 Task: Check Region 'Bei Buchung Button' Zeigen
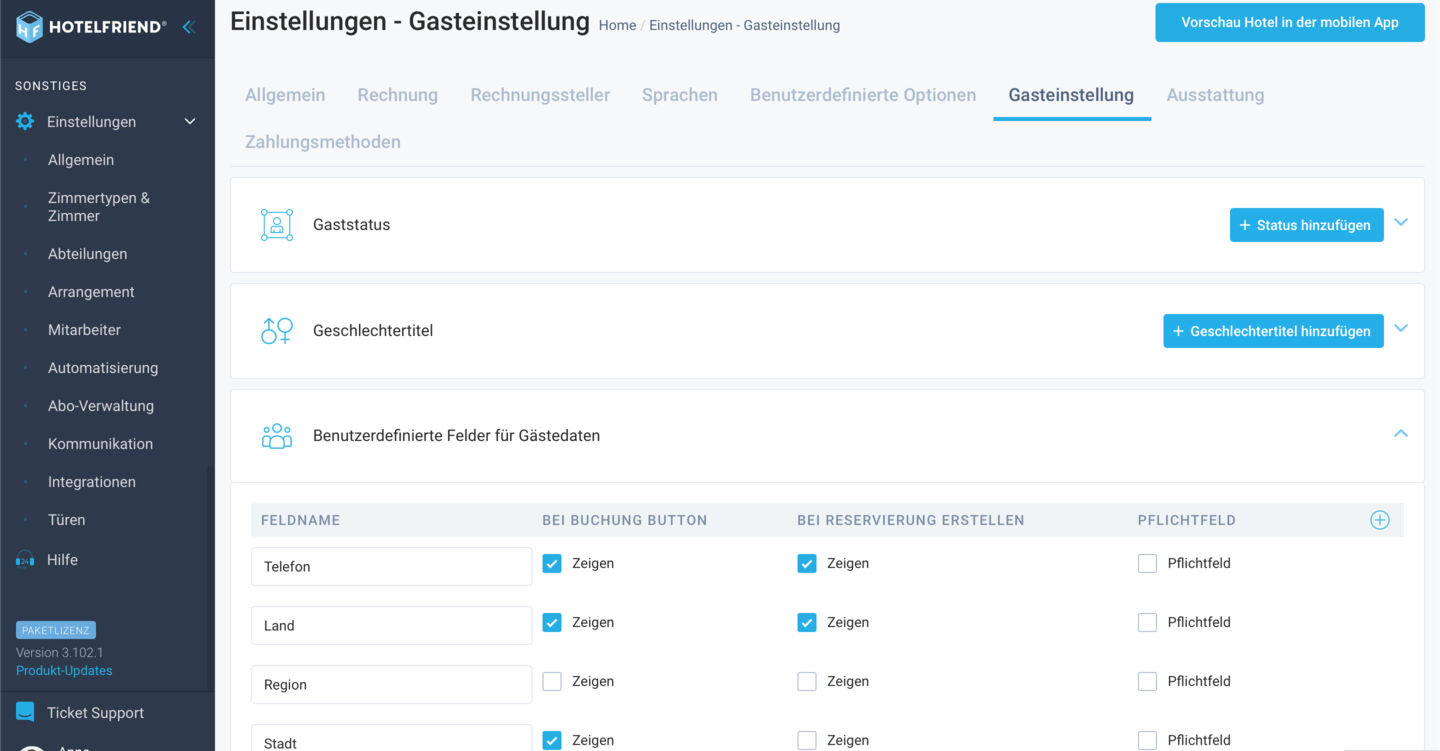tap(552, 681)
